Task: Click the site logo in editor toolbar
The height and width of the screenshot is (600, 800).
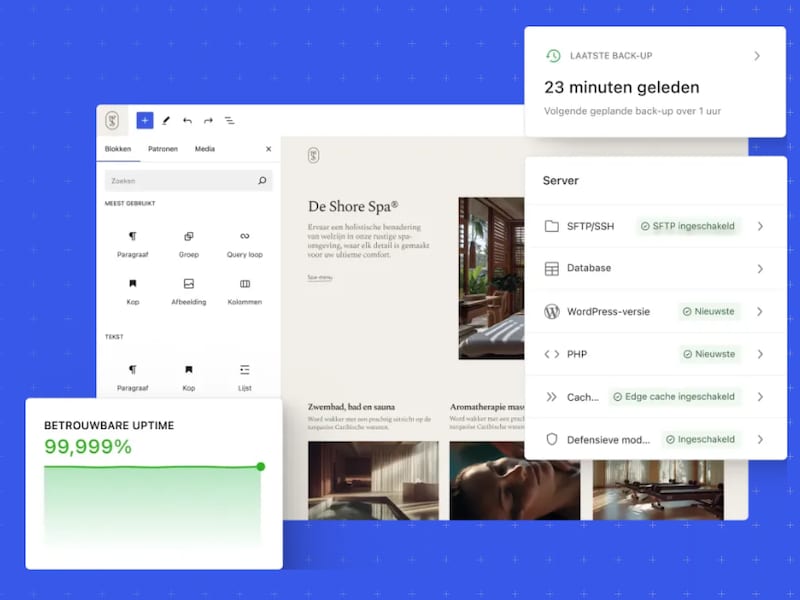Action: (112, 121)
